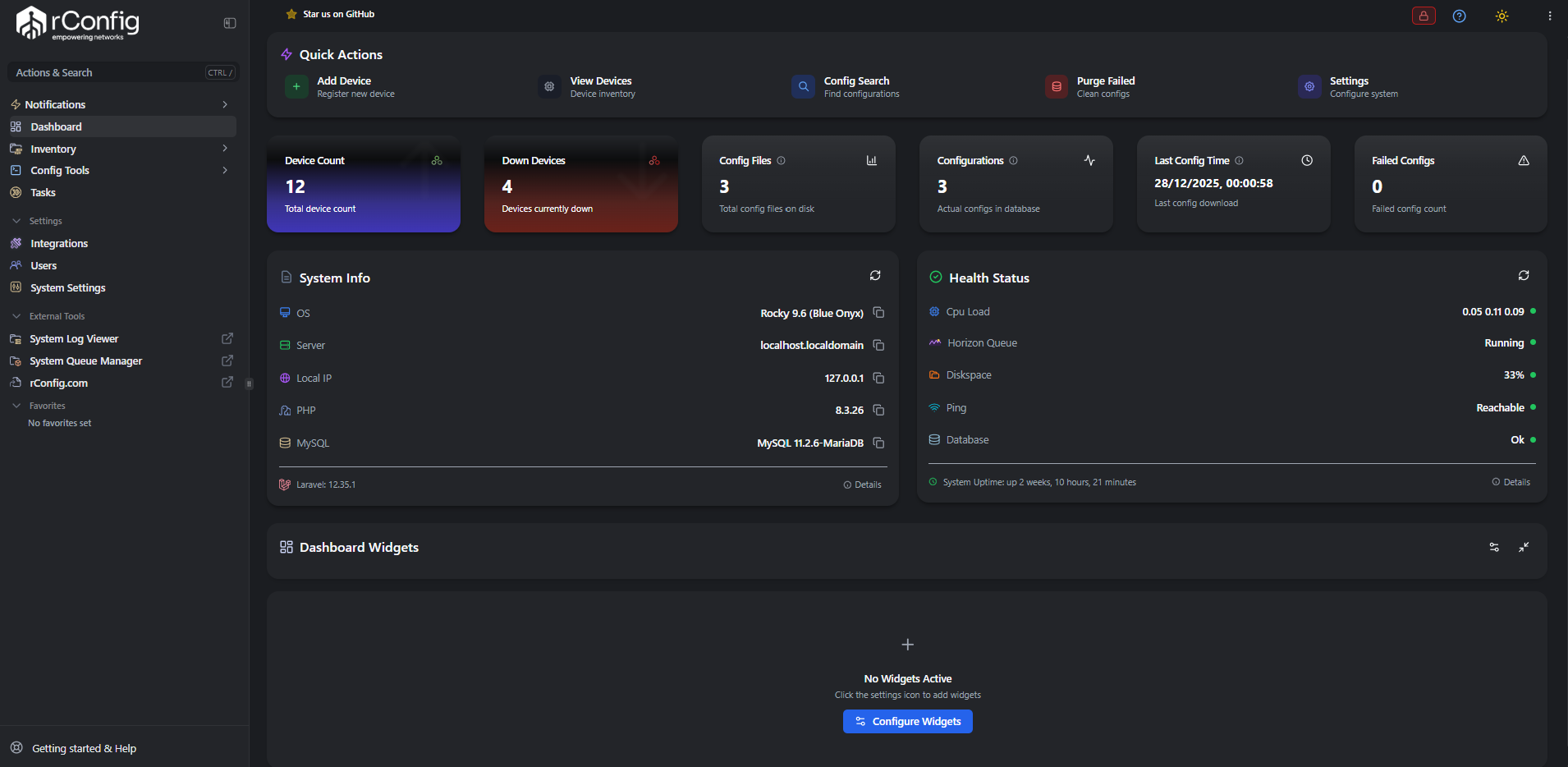Click the Configure Widgets button

pos(908,721)
